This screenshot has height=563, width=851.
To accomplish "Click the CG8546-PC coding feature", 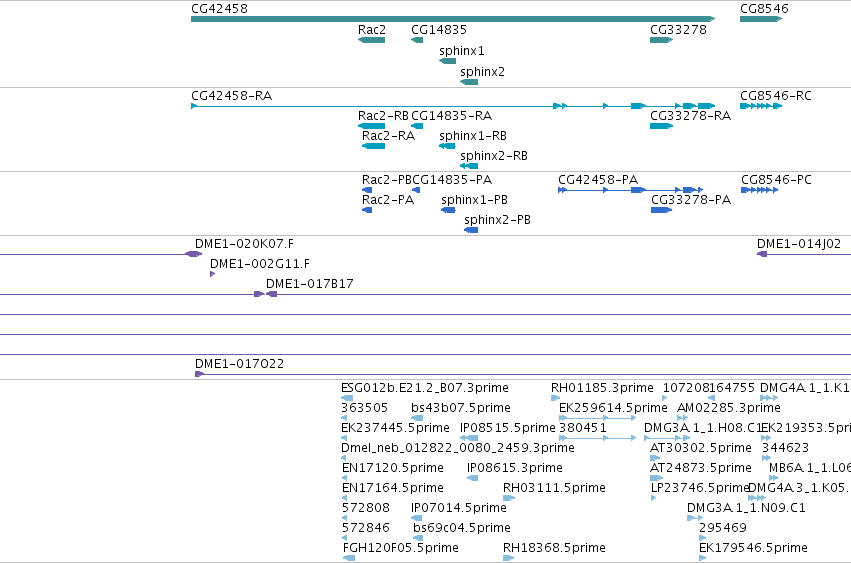I will click(x=759, y=190).
